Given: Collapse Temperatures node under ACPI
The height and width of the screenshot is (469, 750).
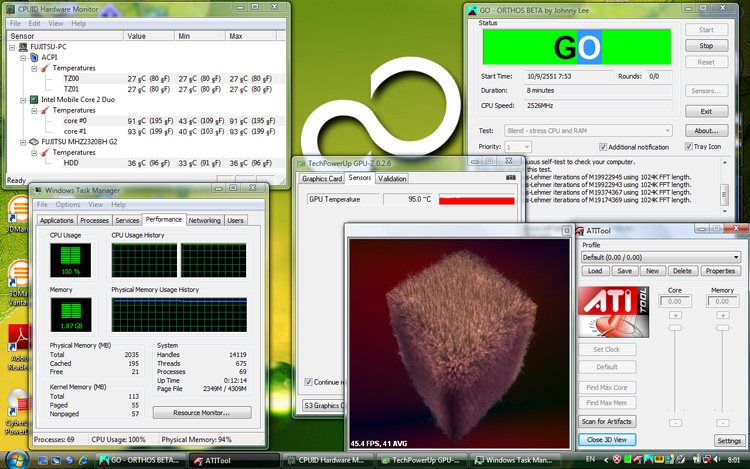Looking at the screenshot, I should pos(34,68).
